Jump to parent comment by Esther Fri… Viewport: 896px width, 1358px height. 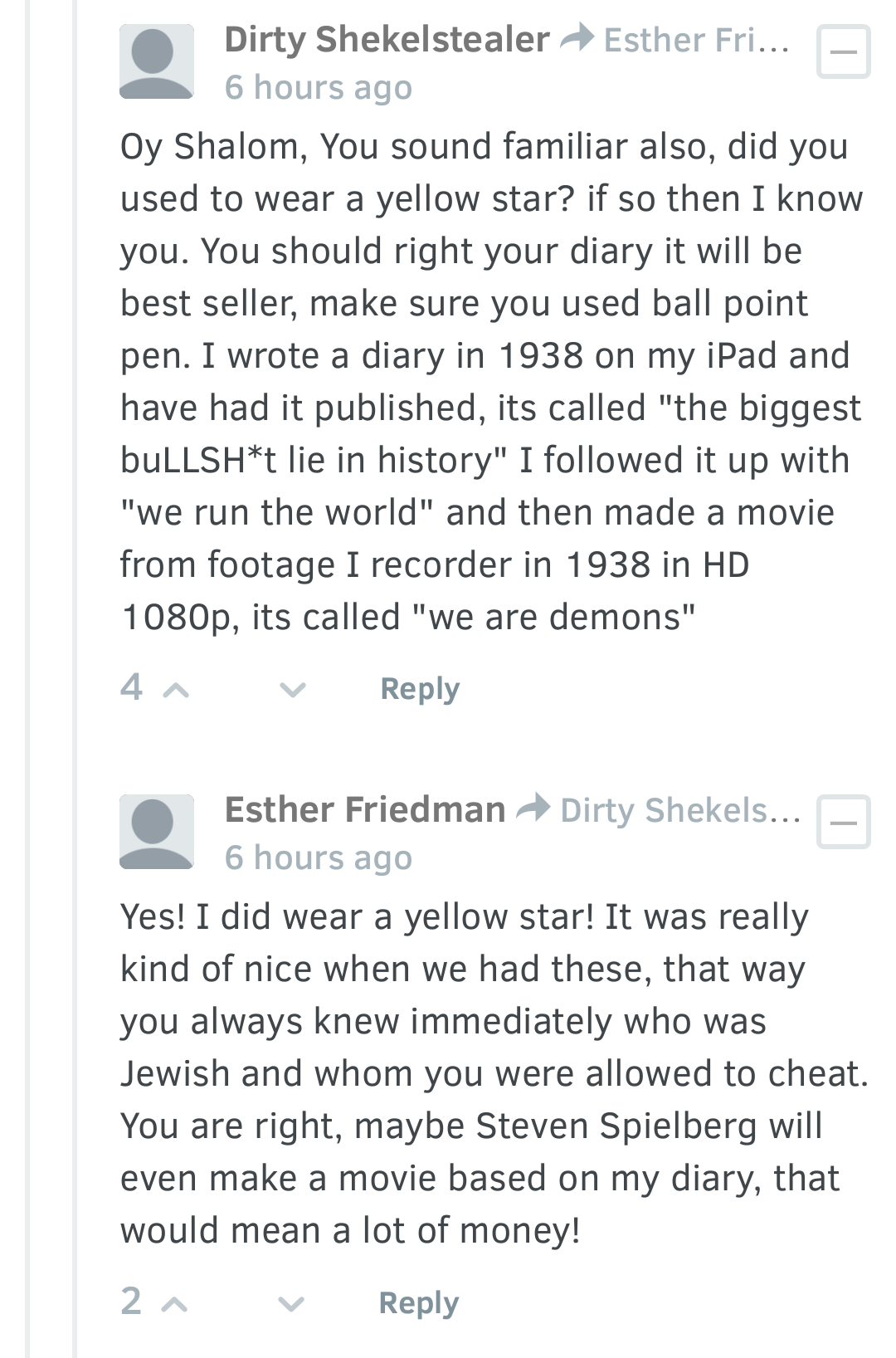697,40
